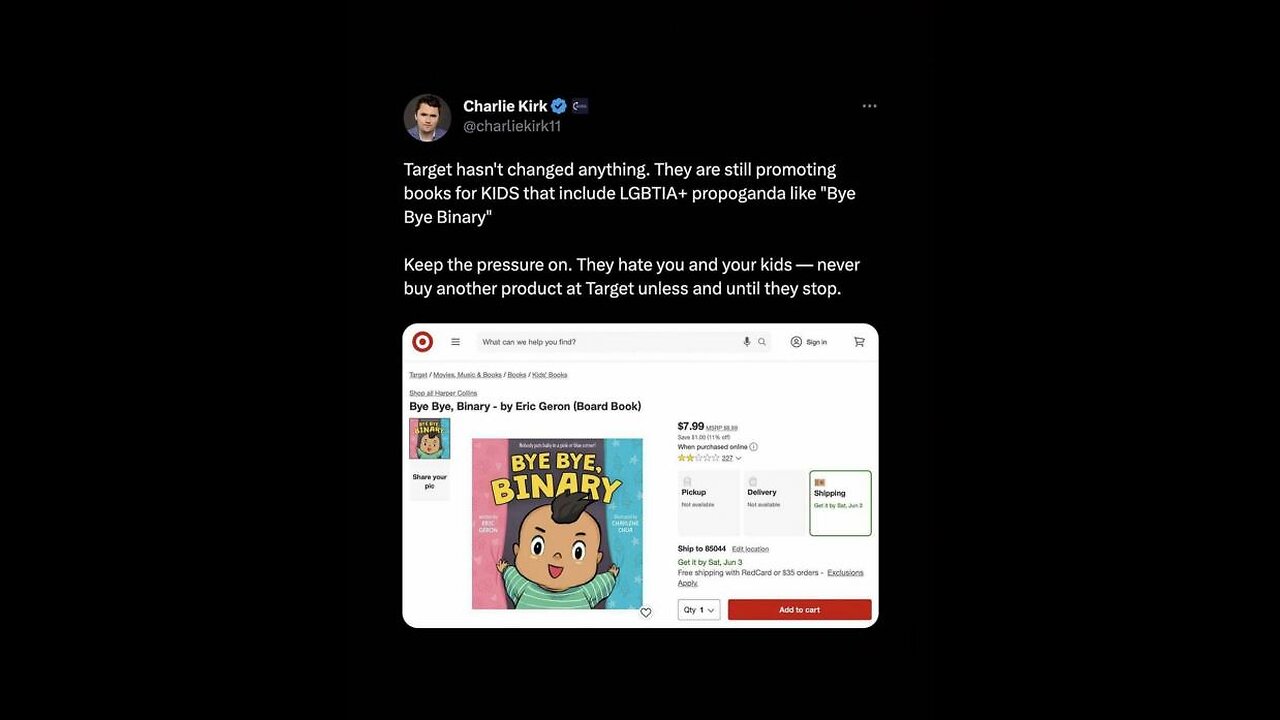This screenshot has height=720, width=1280.
Task: Click the info icon beside purchased online
Action: coord(753,447)
